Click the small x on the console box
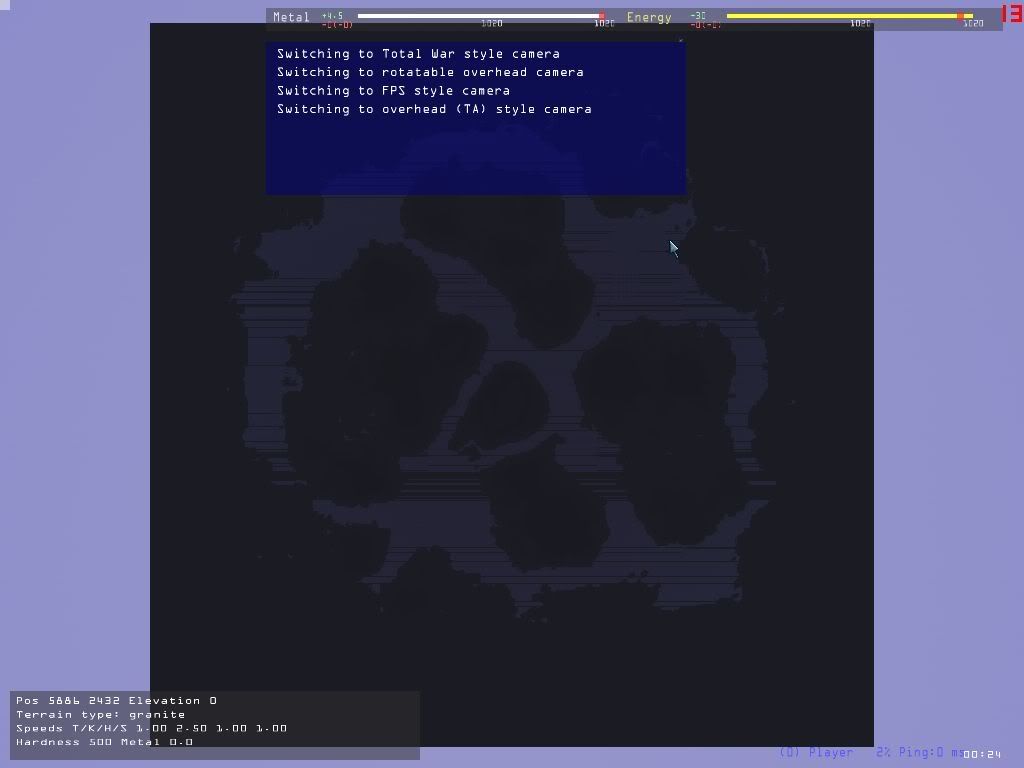Viewport: 1024px width, 768px height. (x=681, y=41)
